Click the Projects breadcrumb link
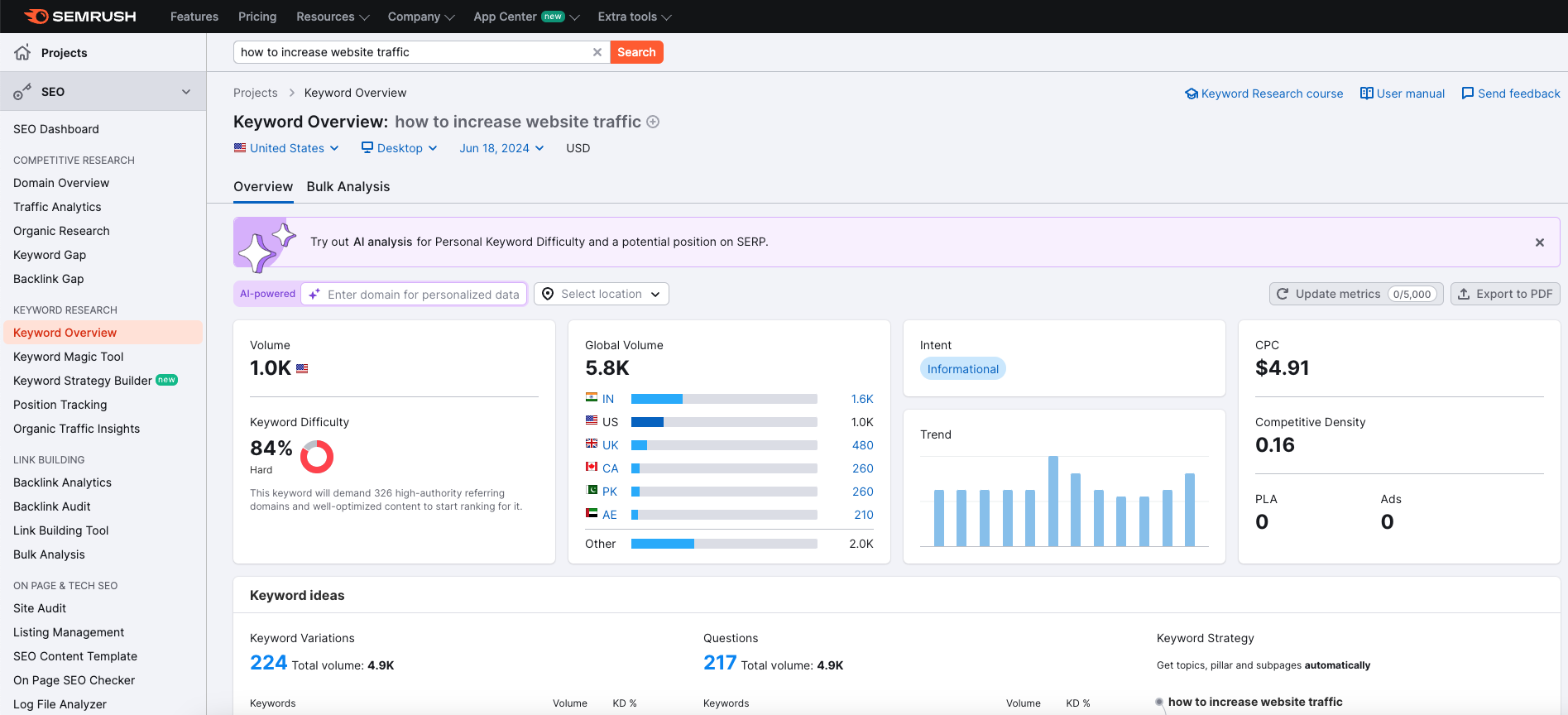Image resolution: width=1568 pixels, height=715 pixels. [256, 93]
